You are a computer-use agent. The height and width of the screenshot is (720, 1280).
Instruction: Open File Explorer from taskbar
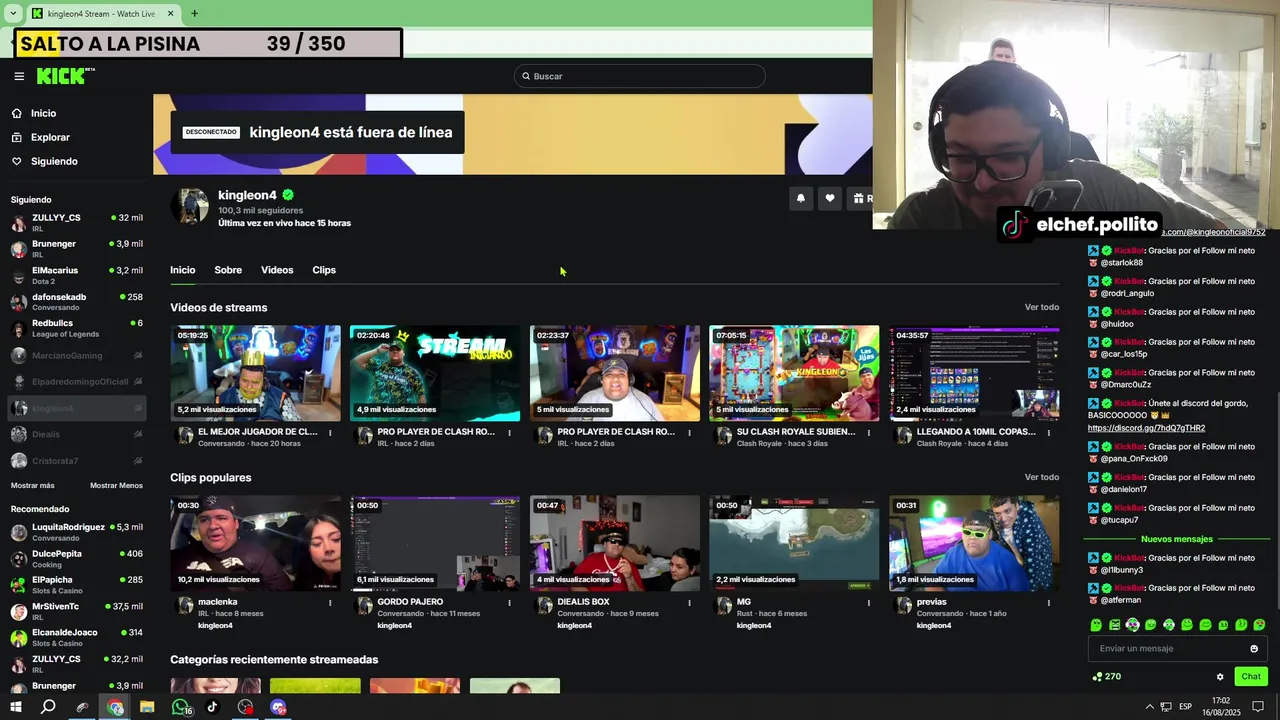147,707
